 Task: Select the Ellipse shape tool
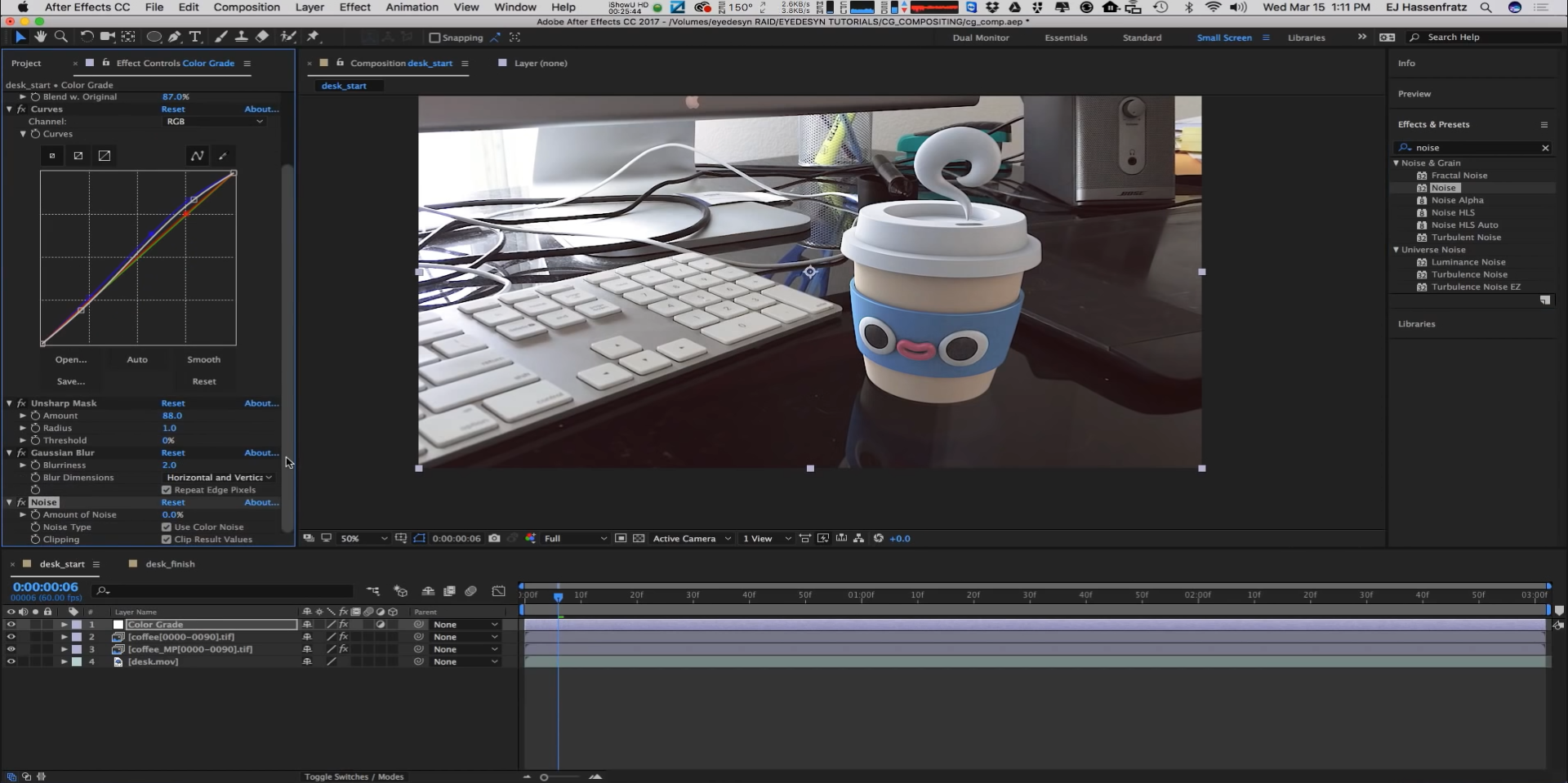154,37
